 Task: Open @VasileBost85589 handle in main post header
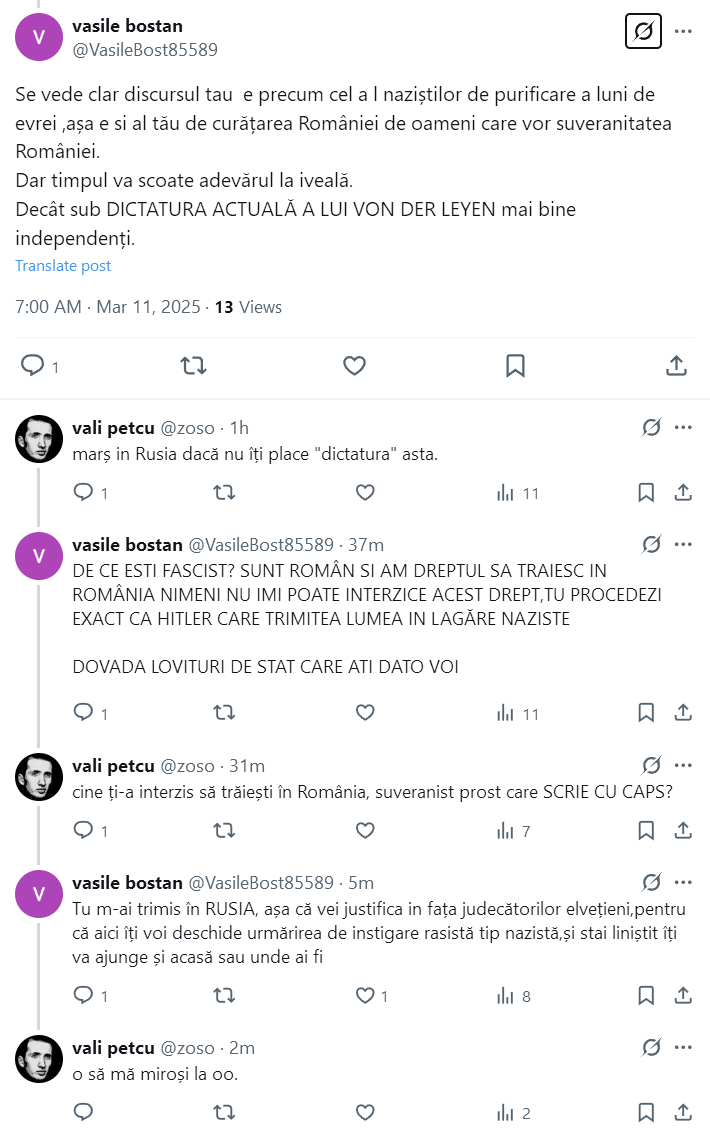point(145,50)
